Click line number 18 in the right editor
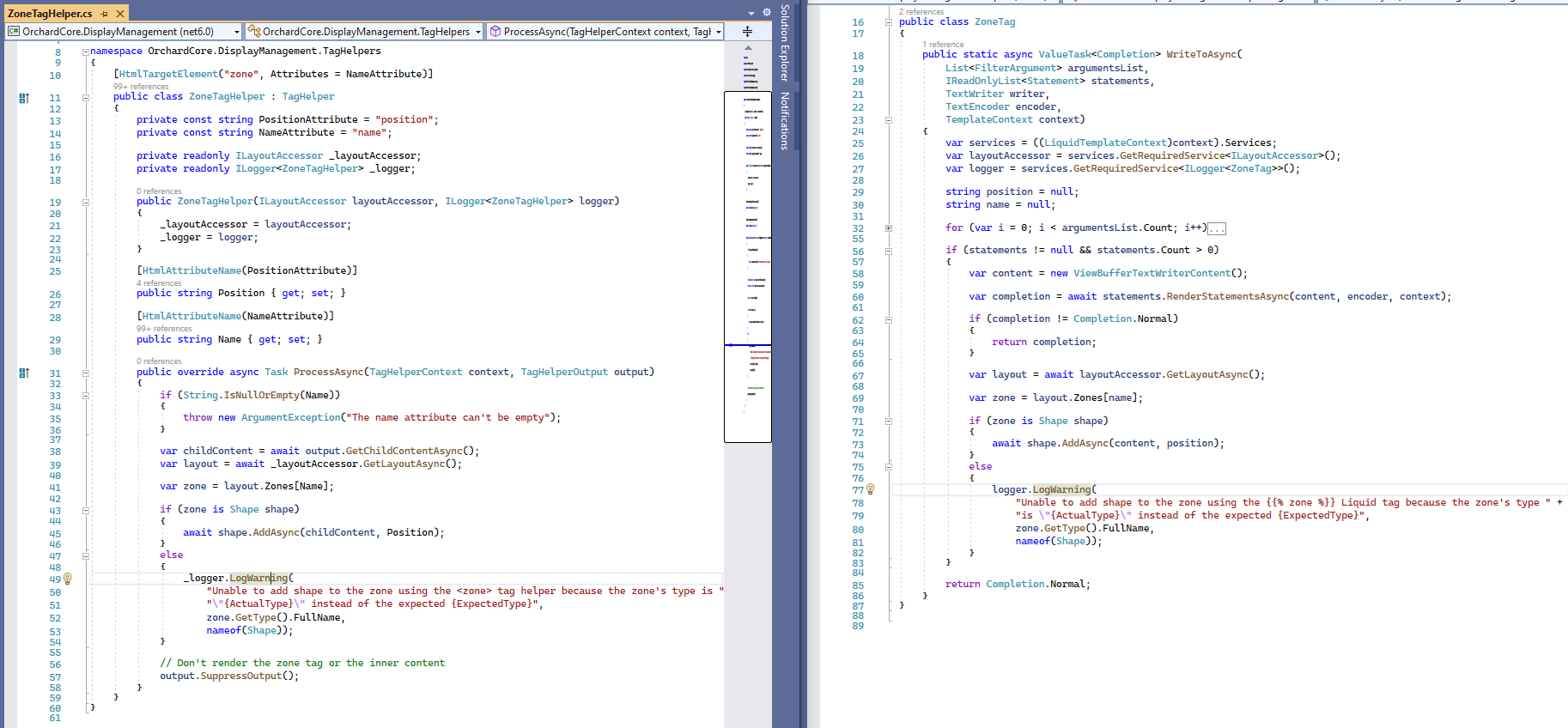 (858, 56)
